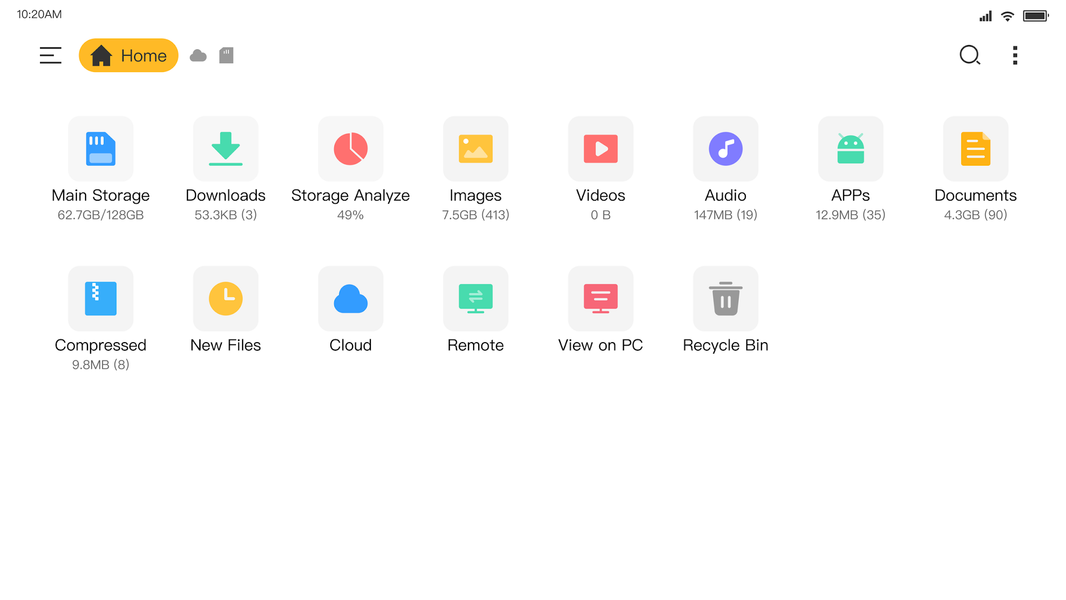
Task: Launch View on PC feature
Action: 600,298
